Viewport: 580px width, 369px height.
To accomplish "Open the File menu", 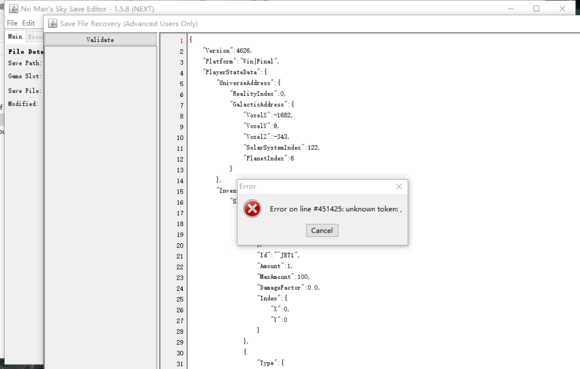I will point(12,23).
